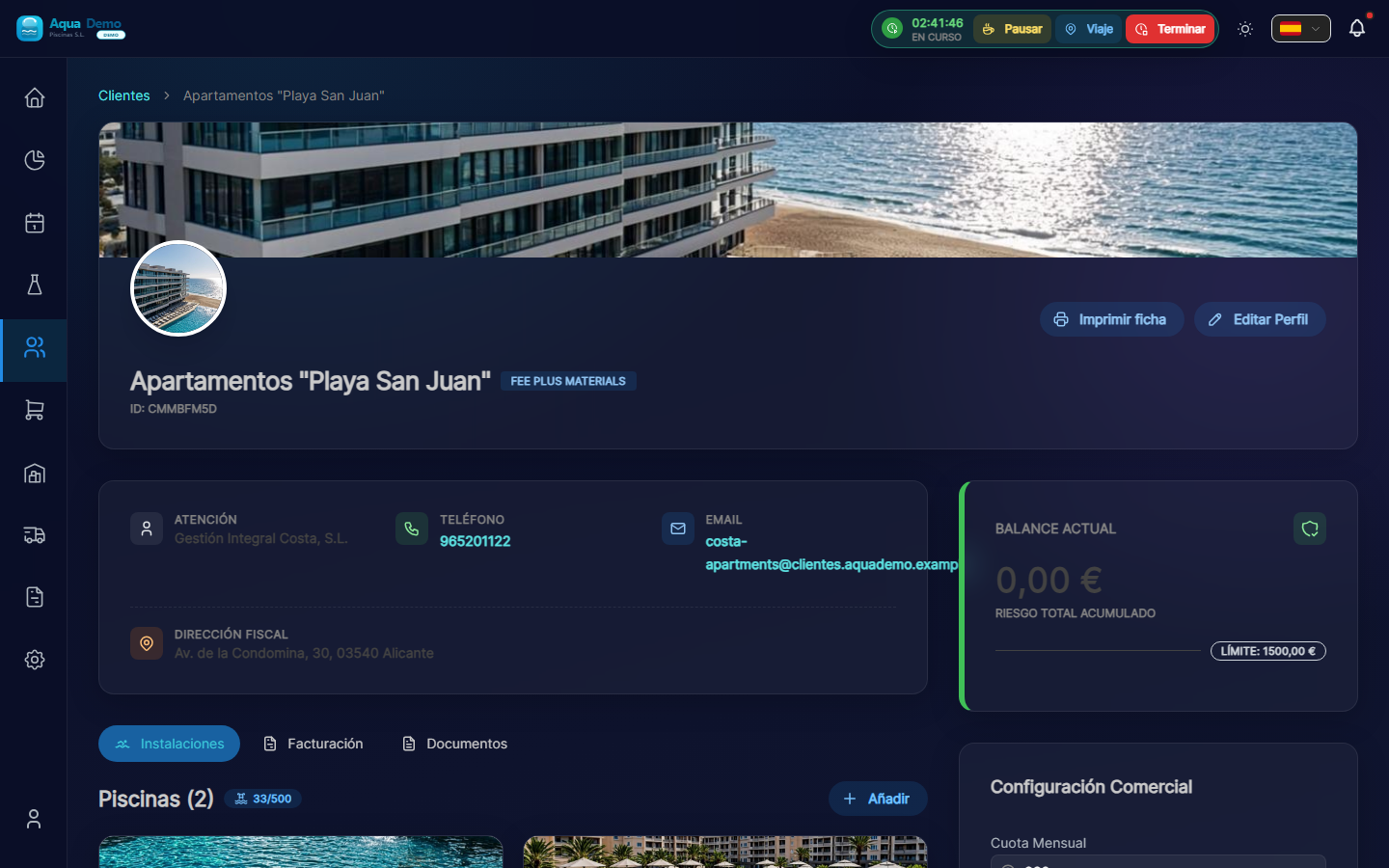
Task: Open the user profile icon at sidebar bottom
Action: [x=34, y=819]
